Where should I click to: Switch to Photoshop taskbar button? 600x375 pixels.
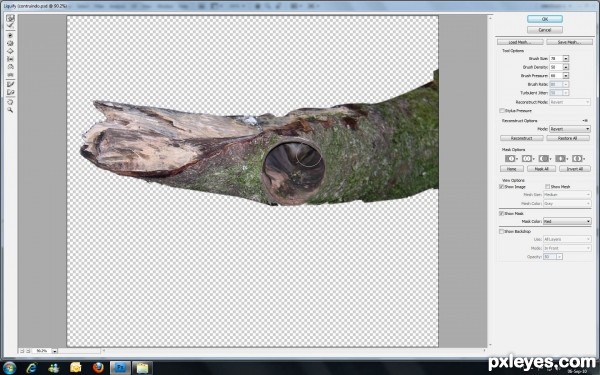pos(120,368)
